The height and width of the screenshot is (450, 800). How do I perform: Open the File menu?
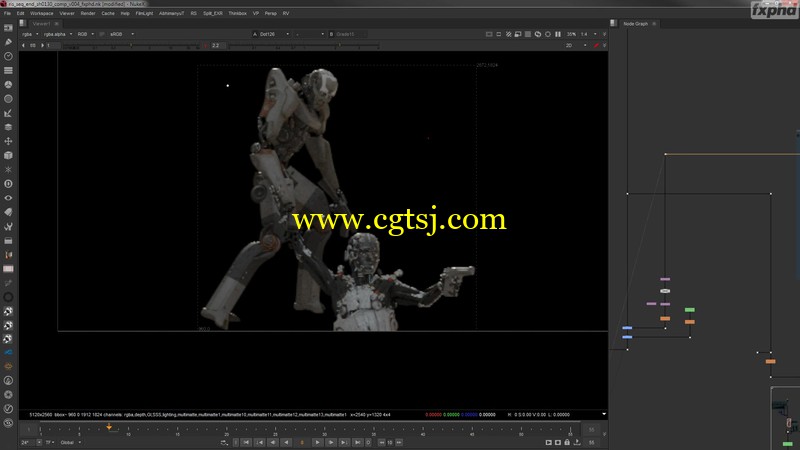pos(7,13)
